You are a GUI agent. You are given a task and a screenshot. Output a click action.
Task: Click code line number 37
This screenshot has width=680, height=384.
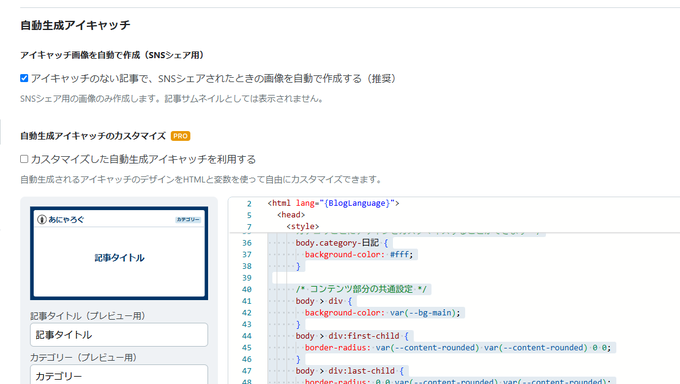247,255
